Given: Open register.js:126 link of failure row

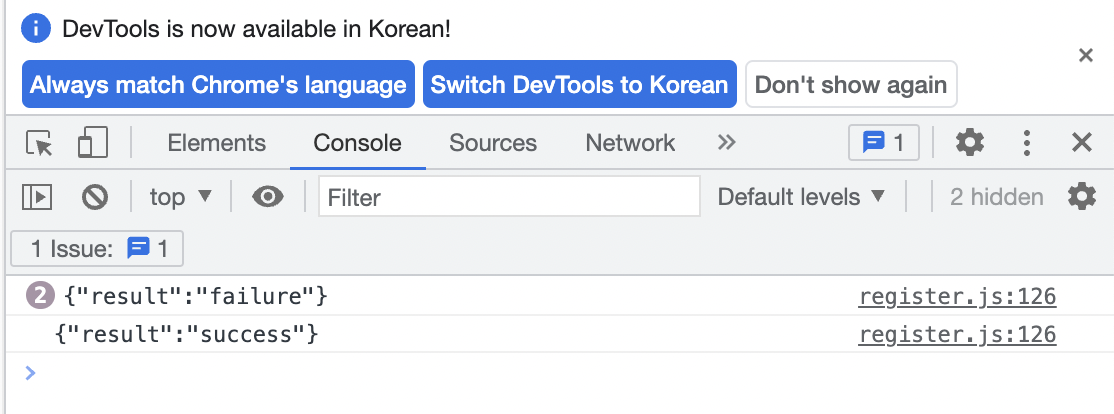Looking at the screenshot, I should (957, 296).
